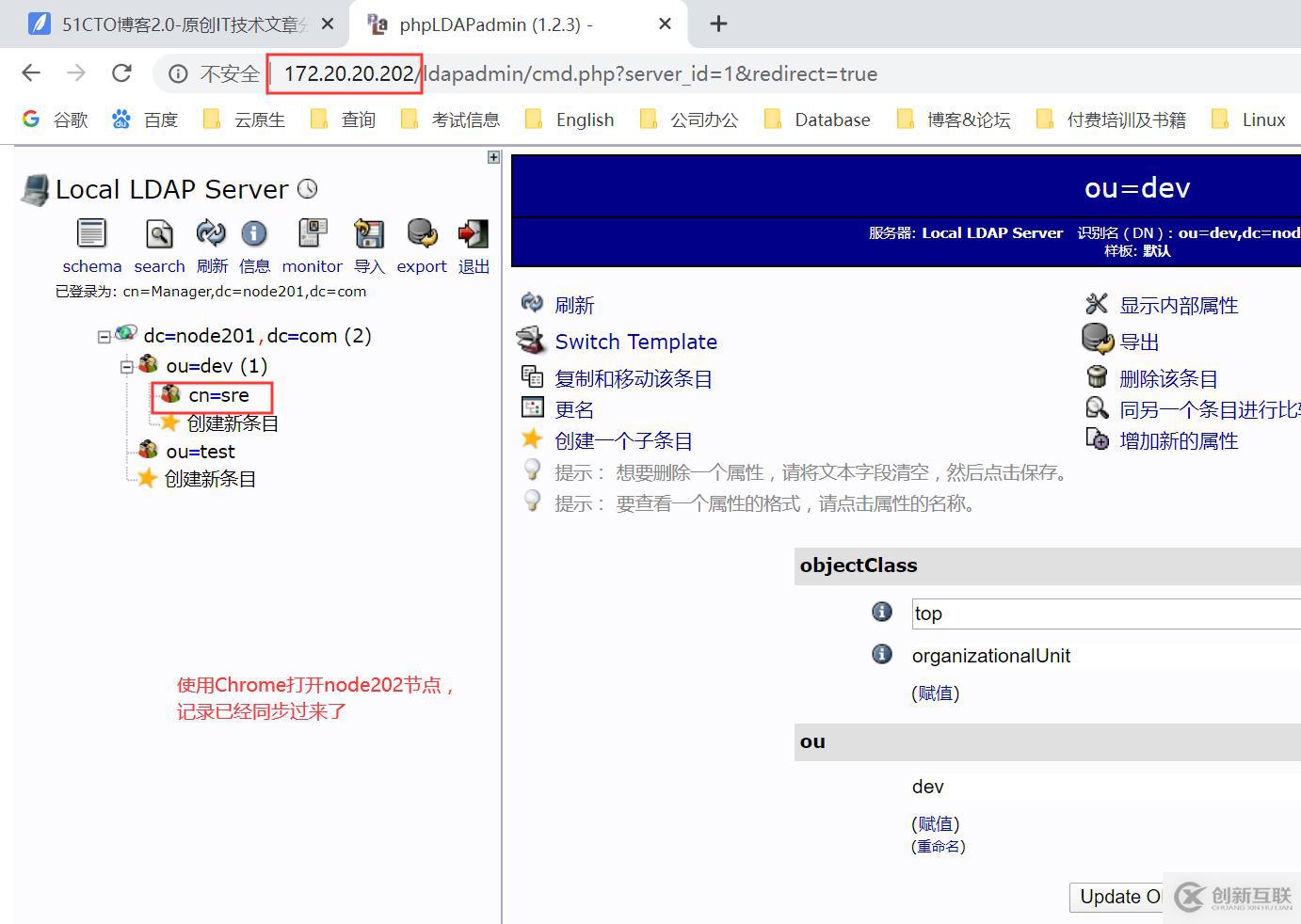Click the small plus icon atop tree panel
Screen dimensions: 1301x924
(493, 157)
